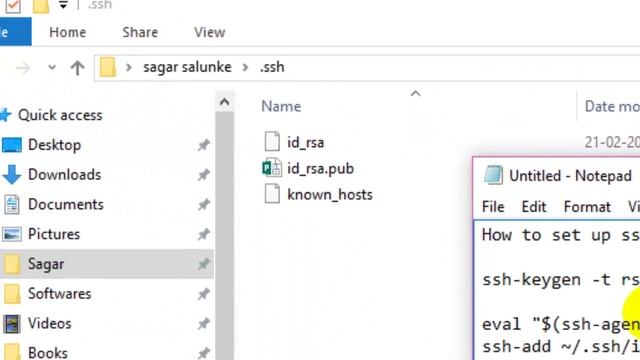The height and width of the screenshot is (360, 640).
Task: Go up one folder level
Action: [78, 67]
